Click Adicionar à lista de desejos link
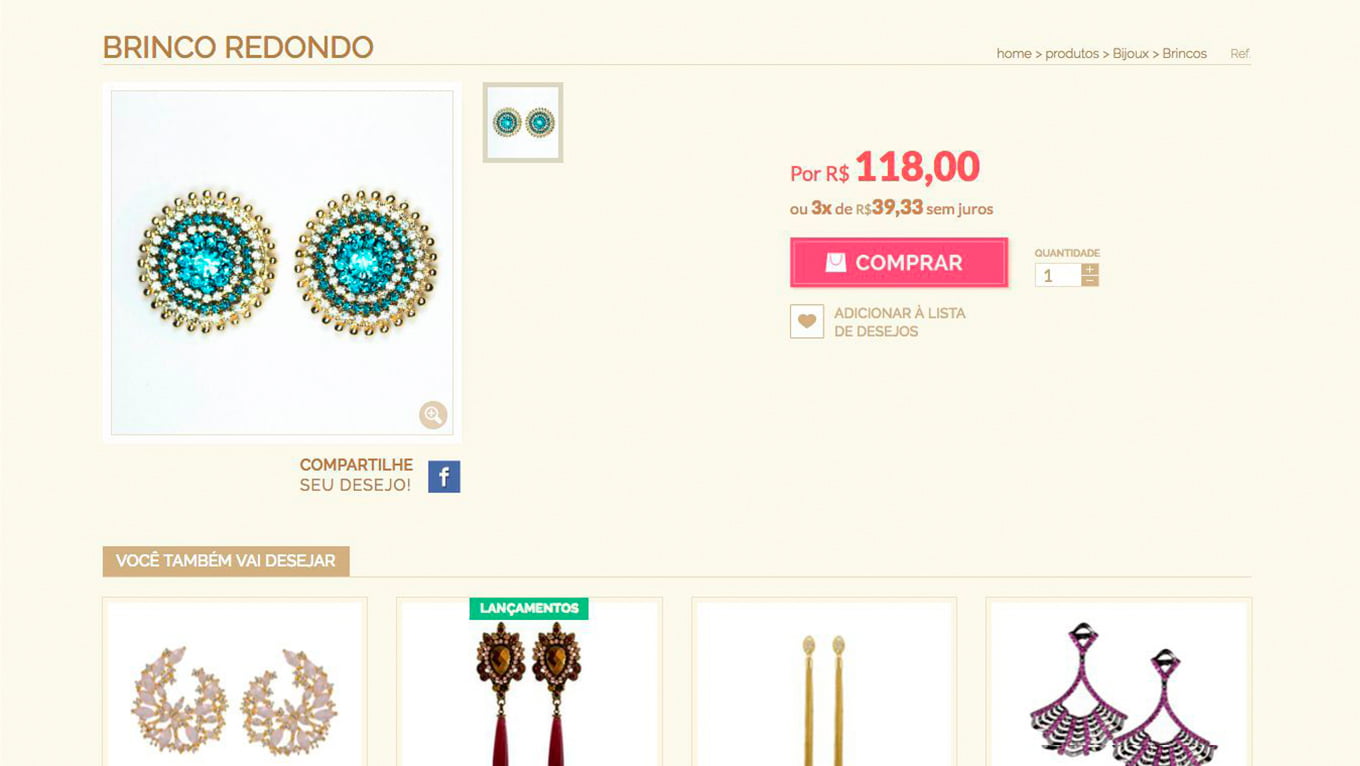Viewport: 1360px width, 766px height. [x=900, y=322]
